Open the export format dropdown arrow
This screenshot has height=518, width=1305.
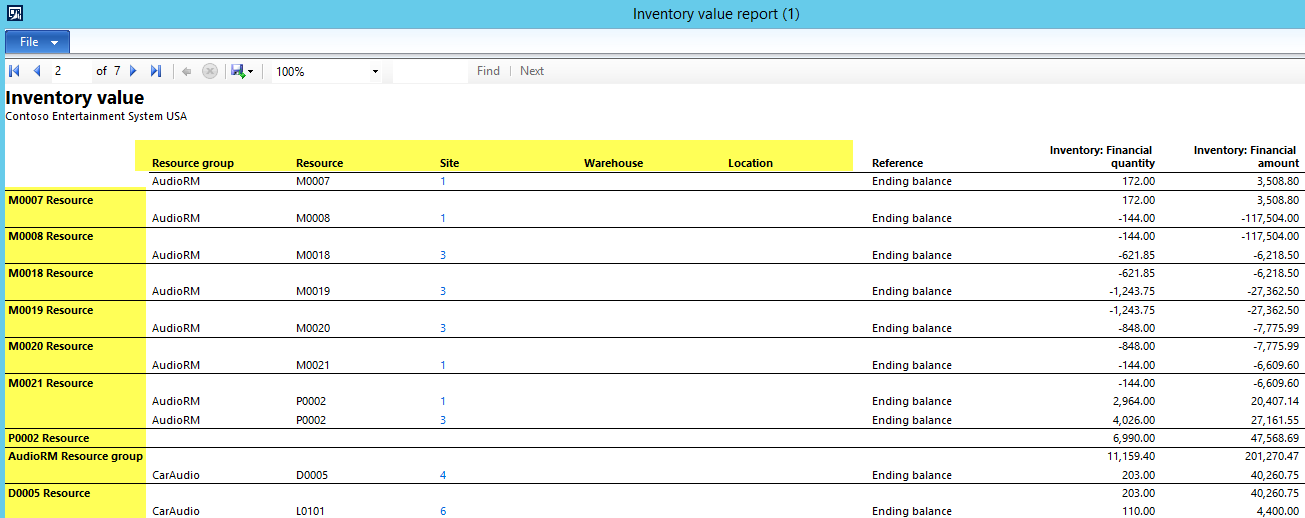[x=250, y=72]
